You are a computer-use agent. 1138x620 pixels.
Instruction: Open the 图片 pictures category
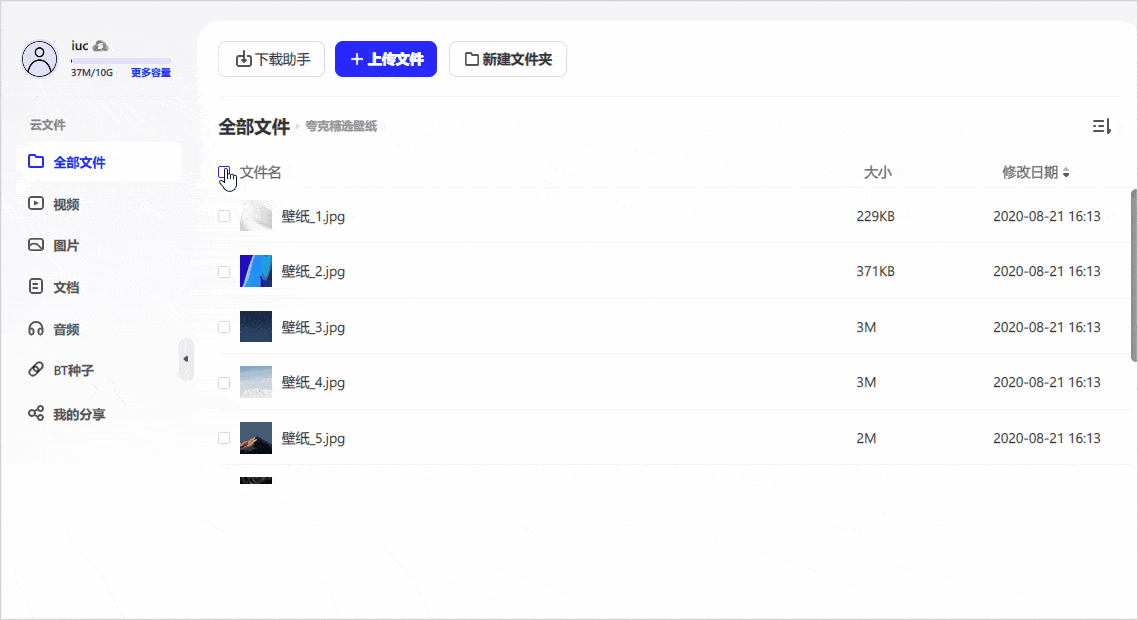point(66,245)
